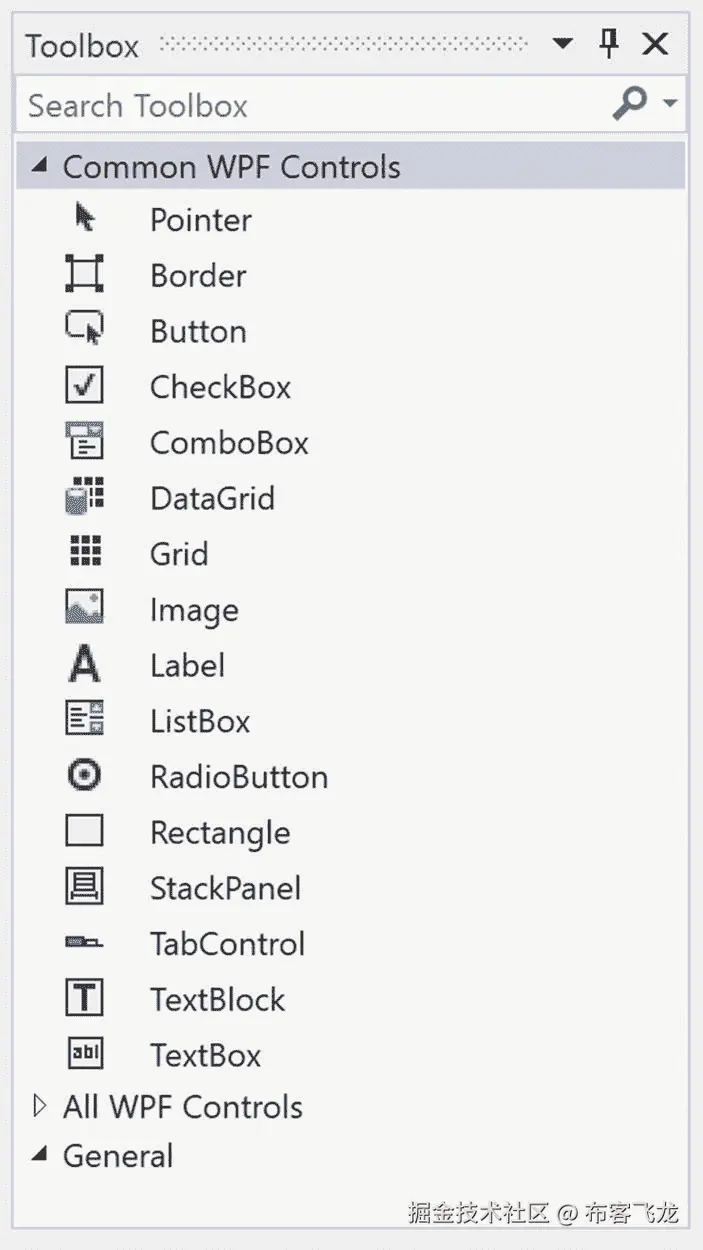This screenshot has width=703, height=1250.
Task: Select the Grid item label
Action: [179, 554]
